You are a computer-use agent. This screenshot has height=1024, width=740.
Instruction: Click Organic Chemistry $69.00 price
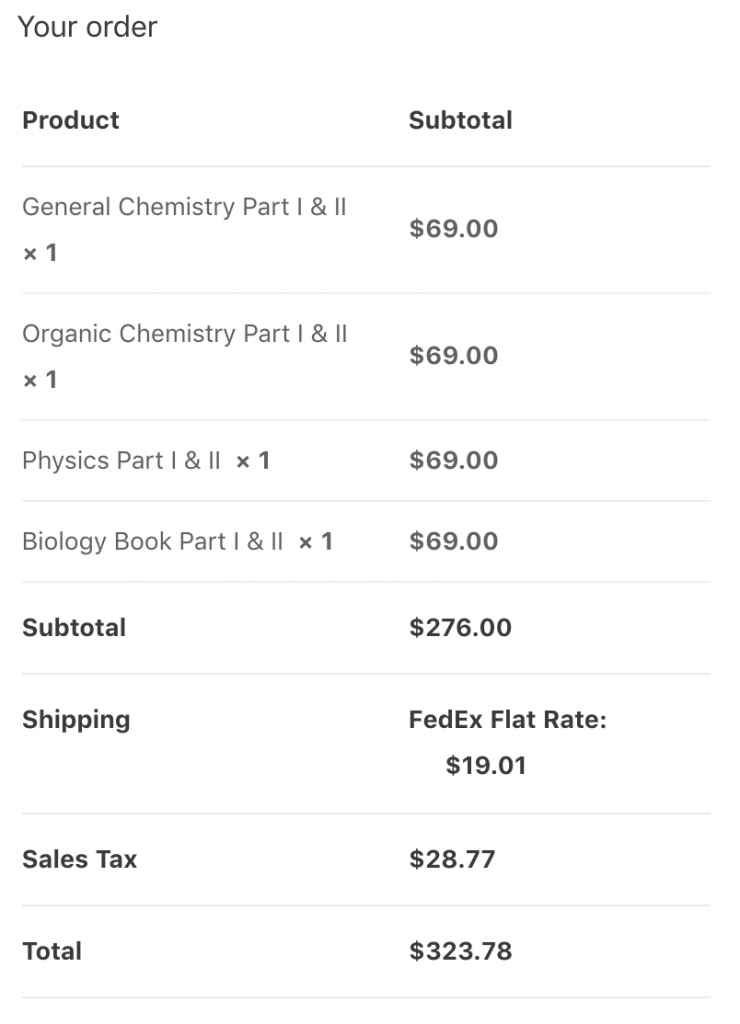pyautogui.click(x=454, y=355)
